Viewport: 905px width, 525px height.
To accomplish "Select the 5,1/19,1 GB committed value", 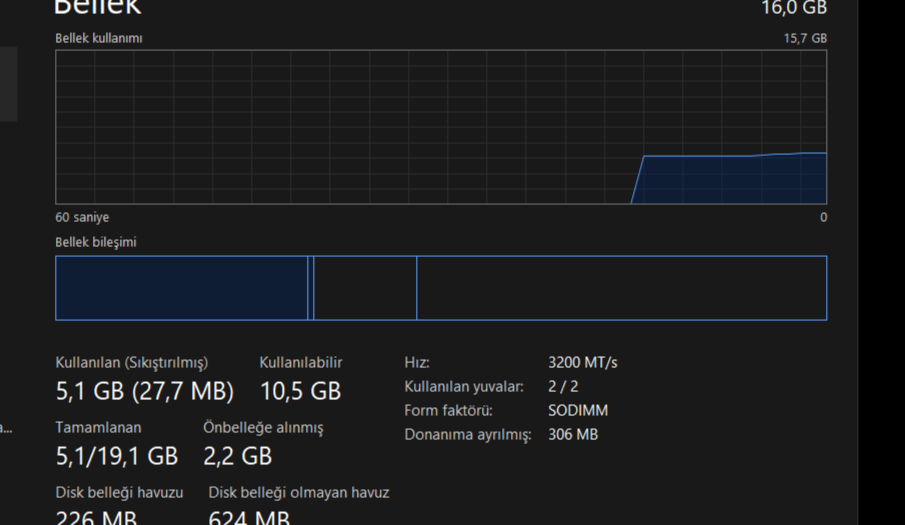I will point(117,456).
